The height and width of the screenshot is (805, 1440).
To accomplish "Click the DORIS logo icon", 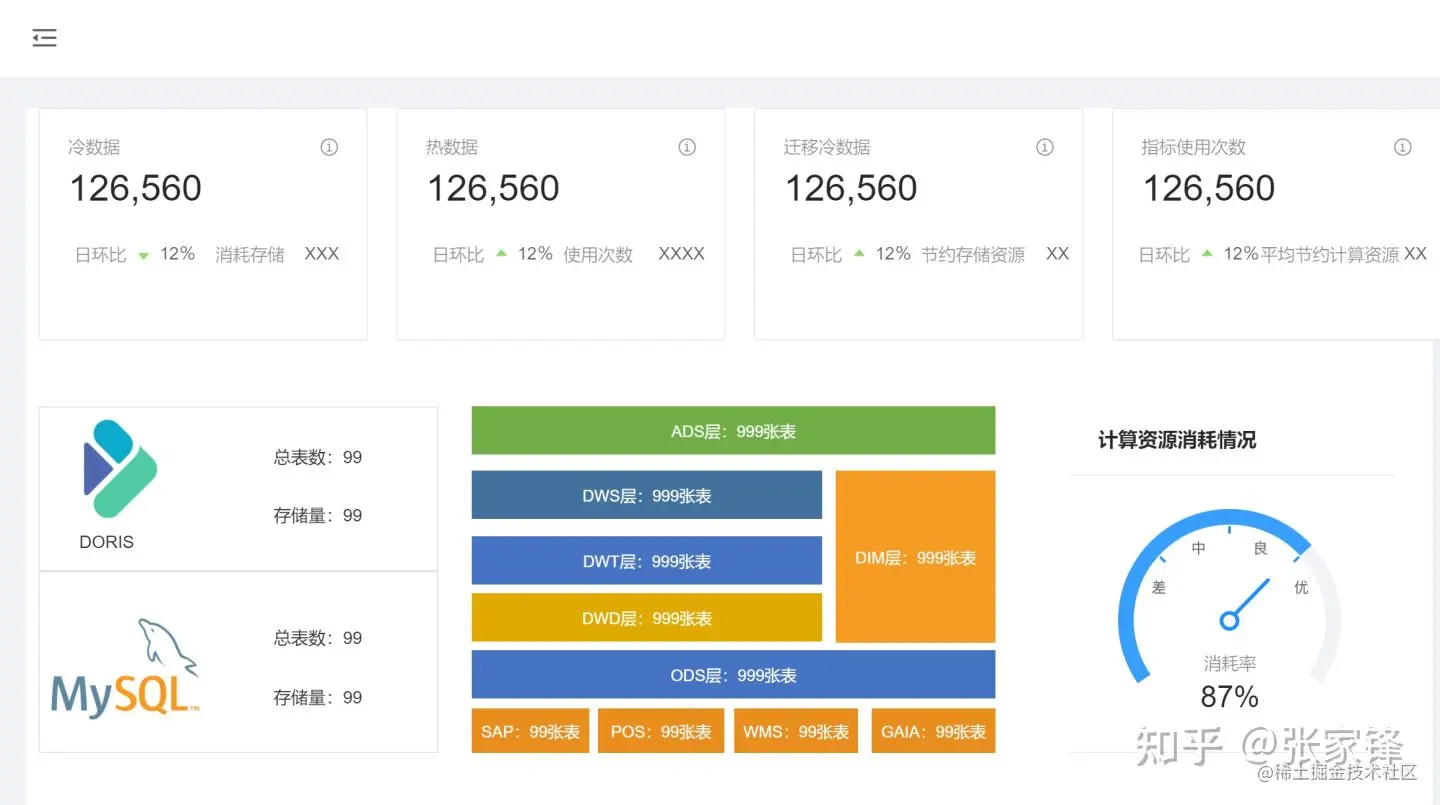I will click(120, 468).
